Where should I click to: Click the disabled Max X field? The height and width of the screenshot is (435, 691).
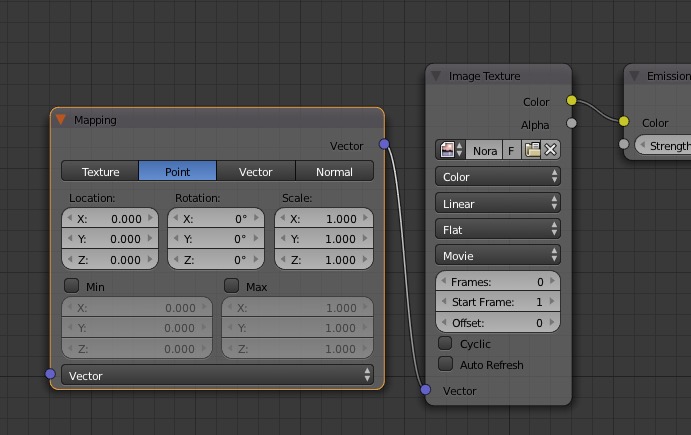297,307
